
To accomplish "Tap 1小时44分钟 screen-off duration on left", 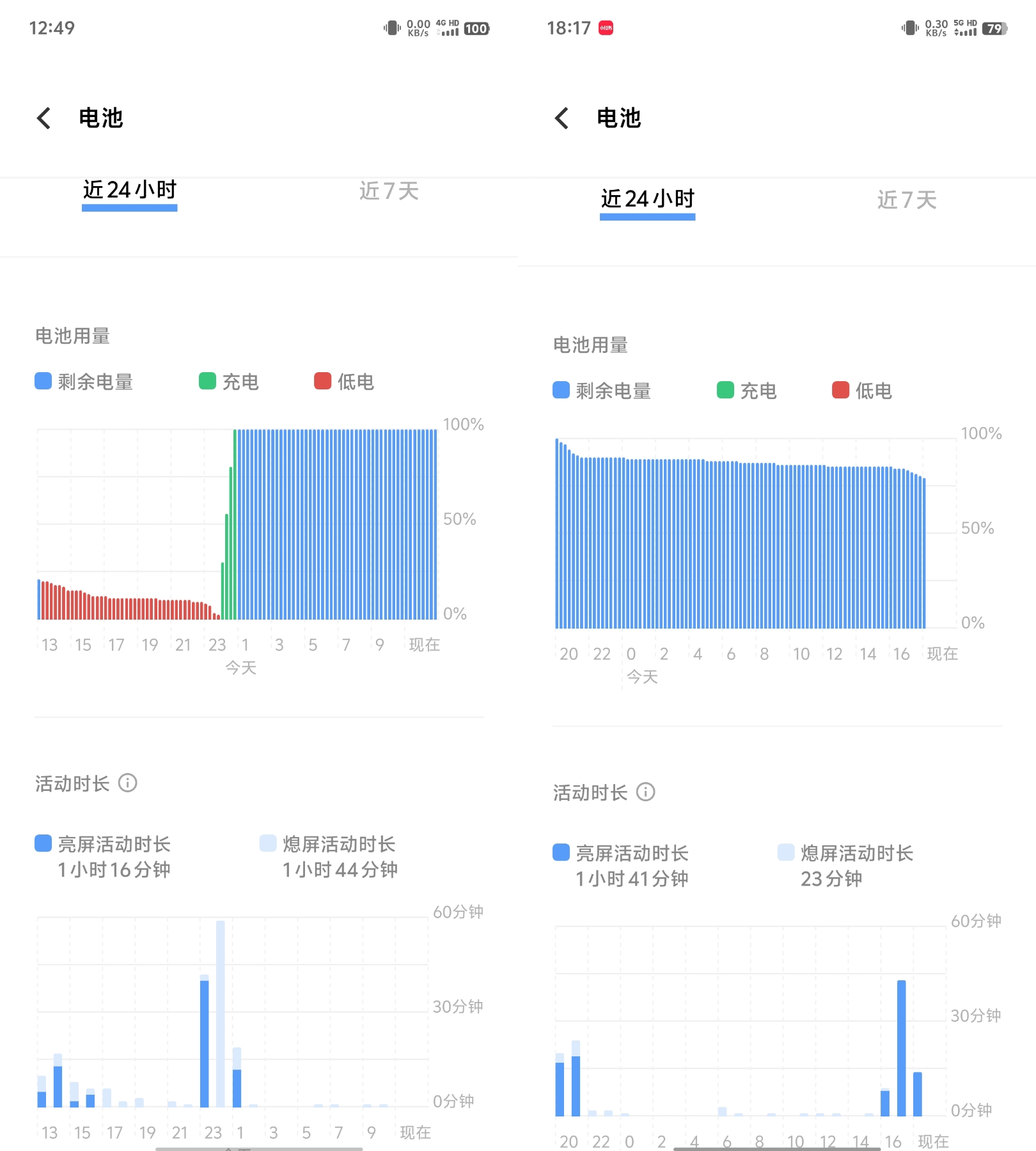I will pyautogui.click(x=340, y=870).
